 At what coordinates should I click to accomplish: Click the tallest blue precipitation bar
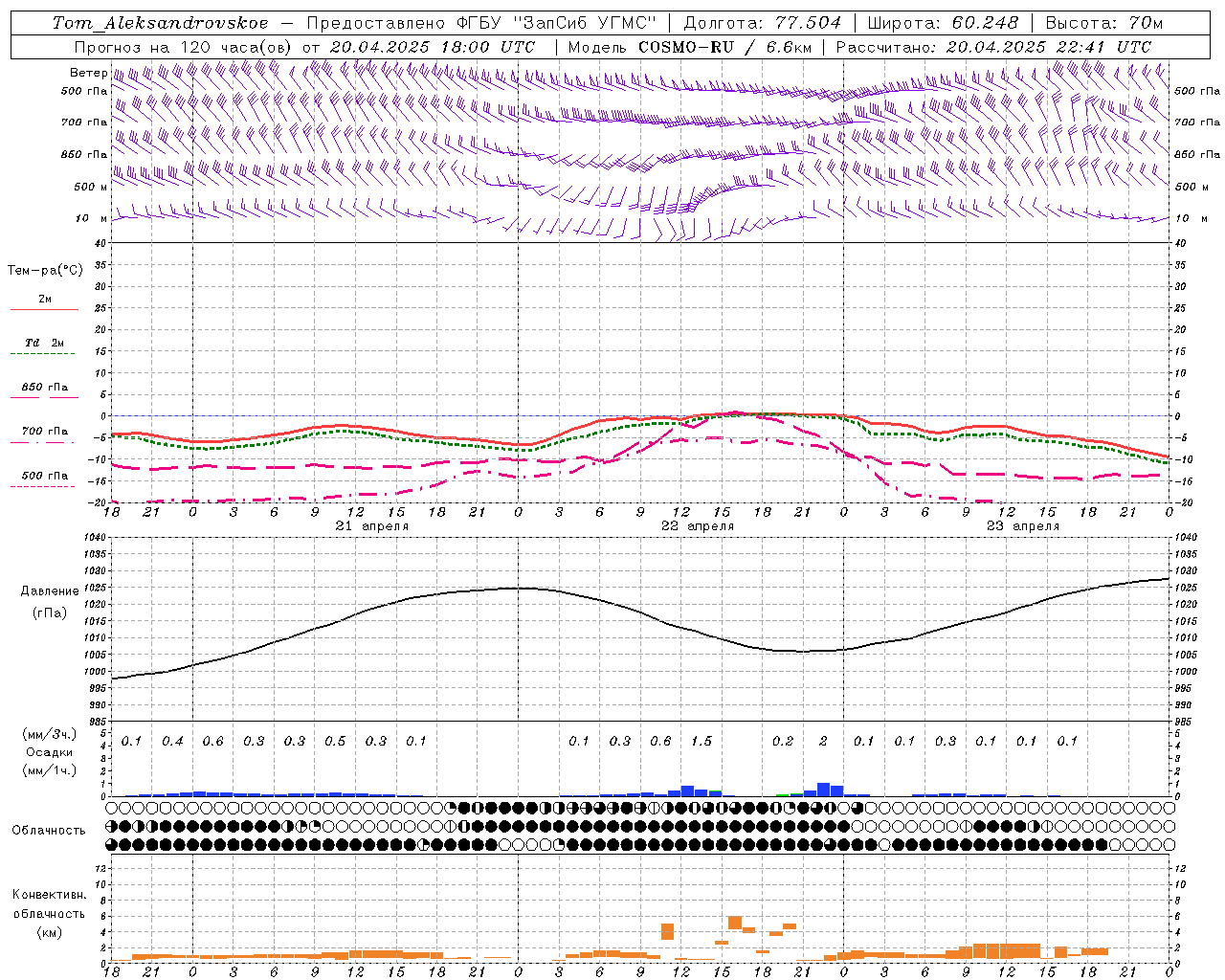pos(824,790)
